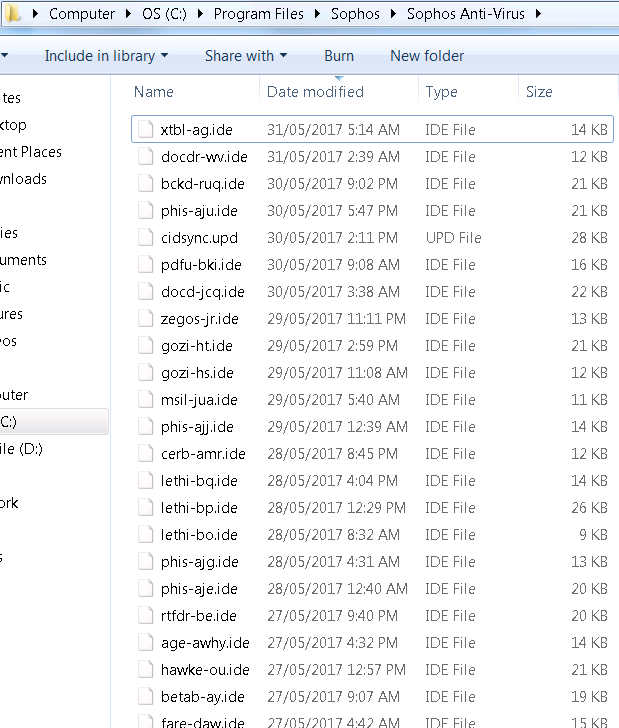Select Downloads in navigation pane
The width and height of the screenshot is (619, 728).
[23, 179]
